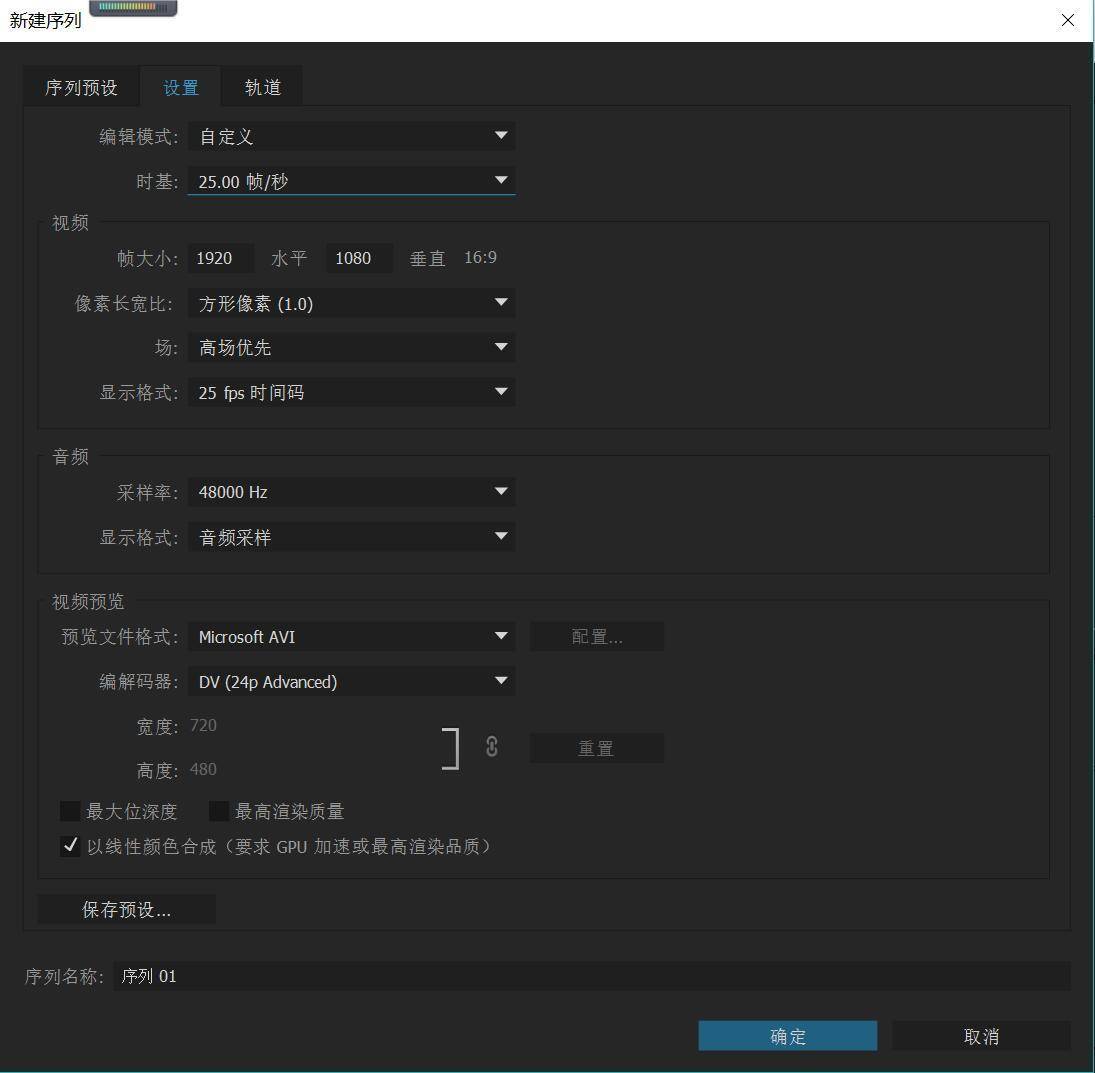Image resolution: width=1095 pixels, height=1073 pixels.
Task: Click the 取消 cancel button
Action: click(980, 1036)
